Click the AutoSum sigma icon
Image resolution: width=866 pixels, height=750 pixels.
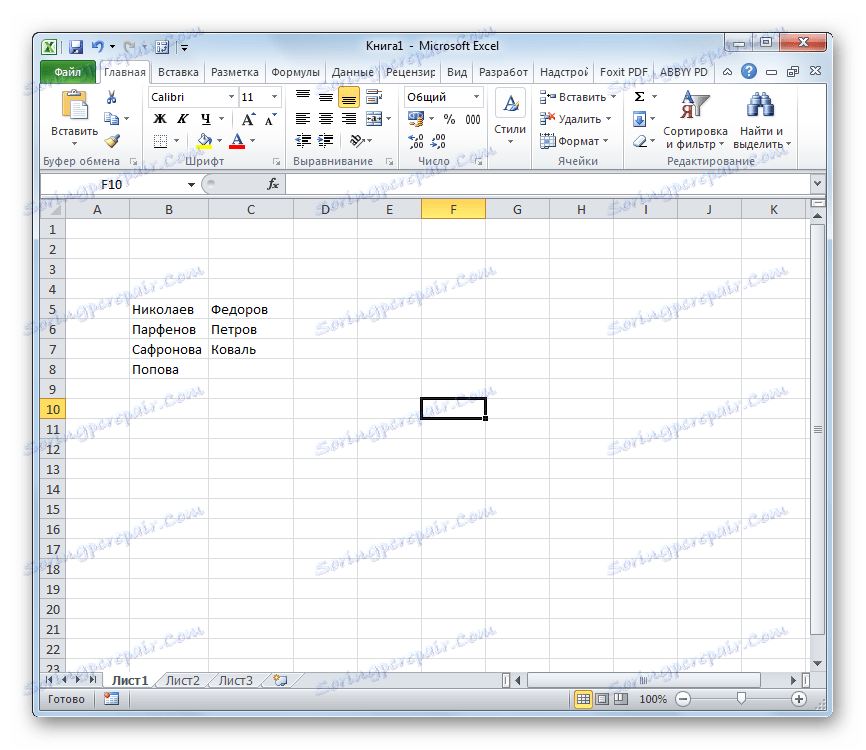point(640,97)
